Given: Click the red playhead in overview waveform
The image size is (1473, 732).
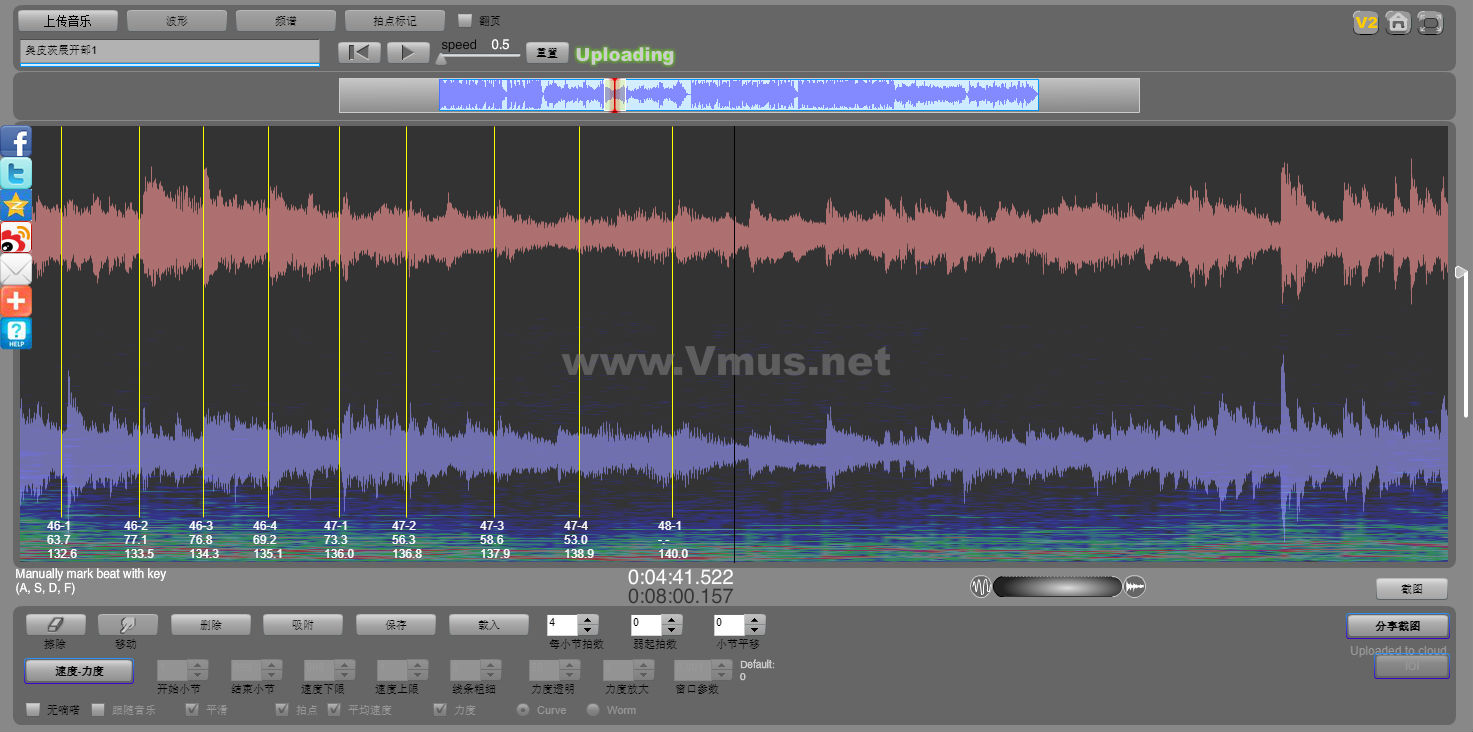Looking at the screenshot, I should pyautogui.click(x=616, y=95).
